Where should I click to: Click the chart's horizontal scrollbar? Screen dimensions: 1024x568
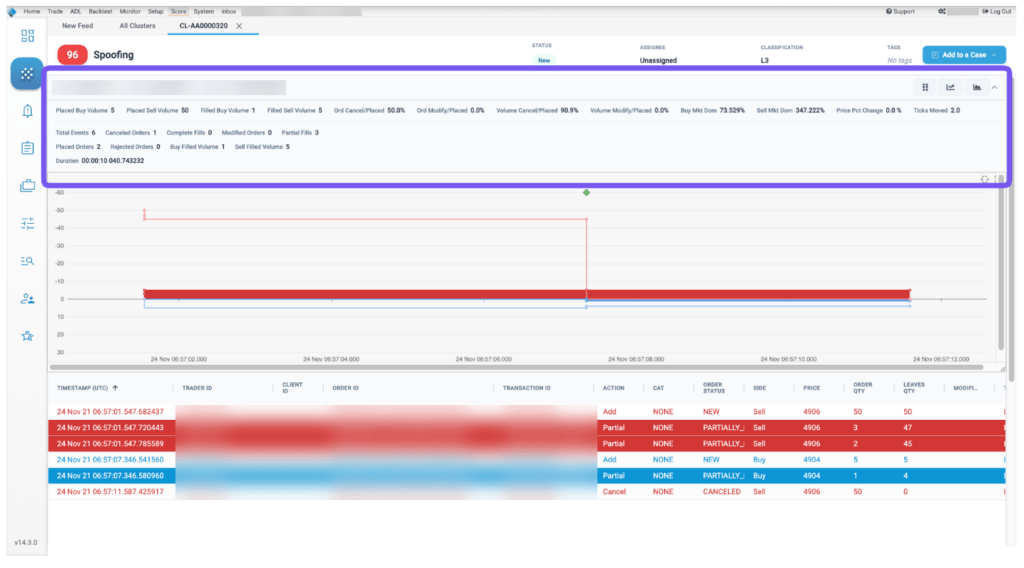pyautogui.click(x=516, y=367)
